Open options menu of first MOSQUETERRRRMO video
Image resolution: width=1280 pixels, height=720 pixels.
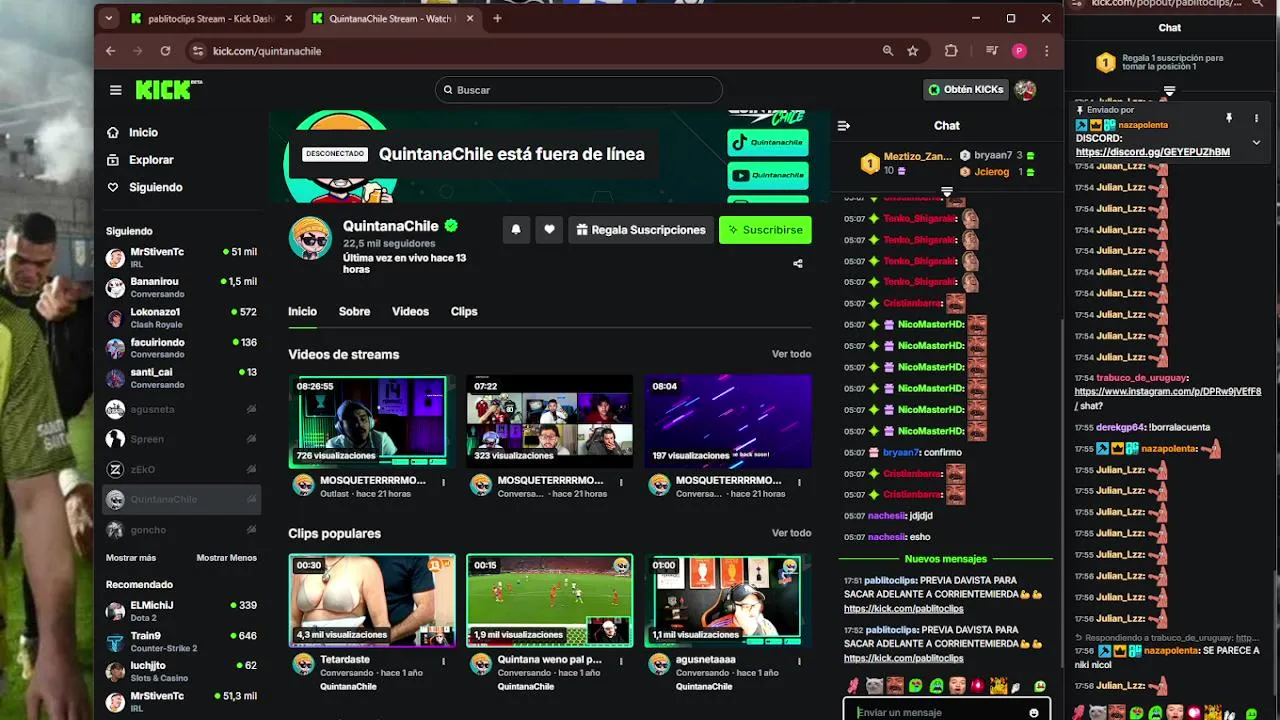443,482
